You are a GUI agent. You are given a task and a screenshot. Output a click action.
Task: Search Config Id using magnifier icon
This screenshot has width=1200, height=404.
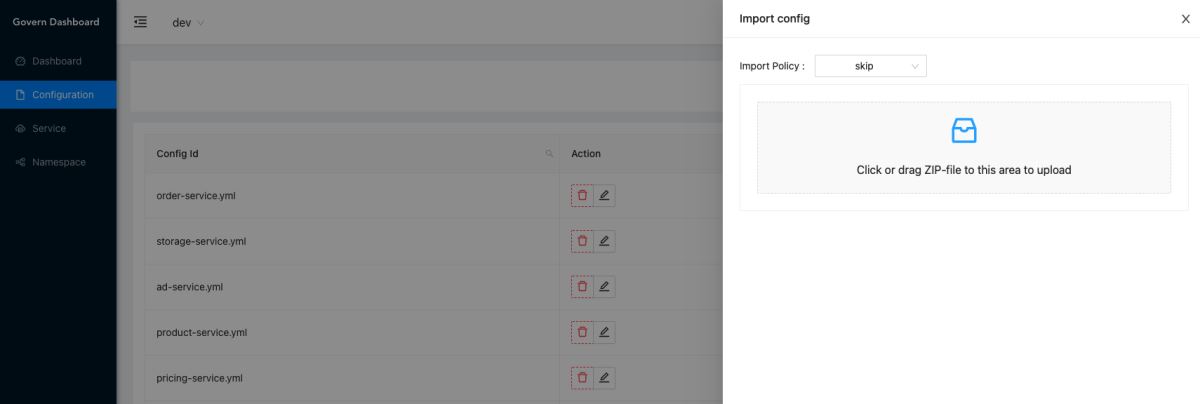pos(549,154)
